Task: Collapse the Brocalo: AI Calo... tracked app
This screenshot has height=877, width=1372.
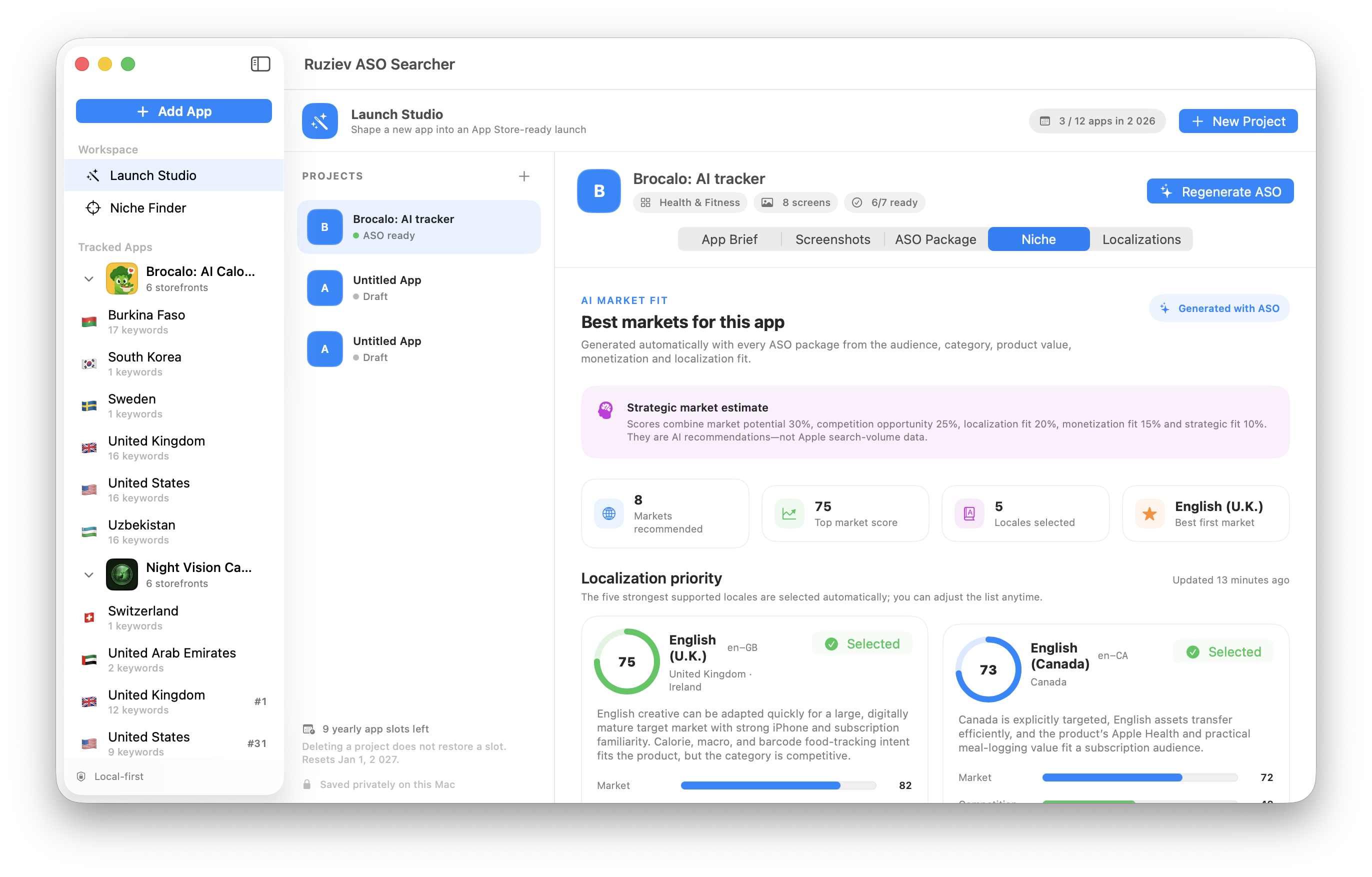Action: (x=89, y=278)
